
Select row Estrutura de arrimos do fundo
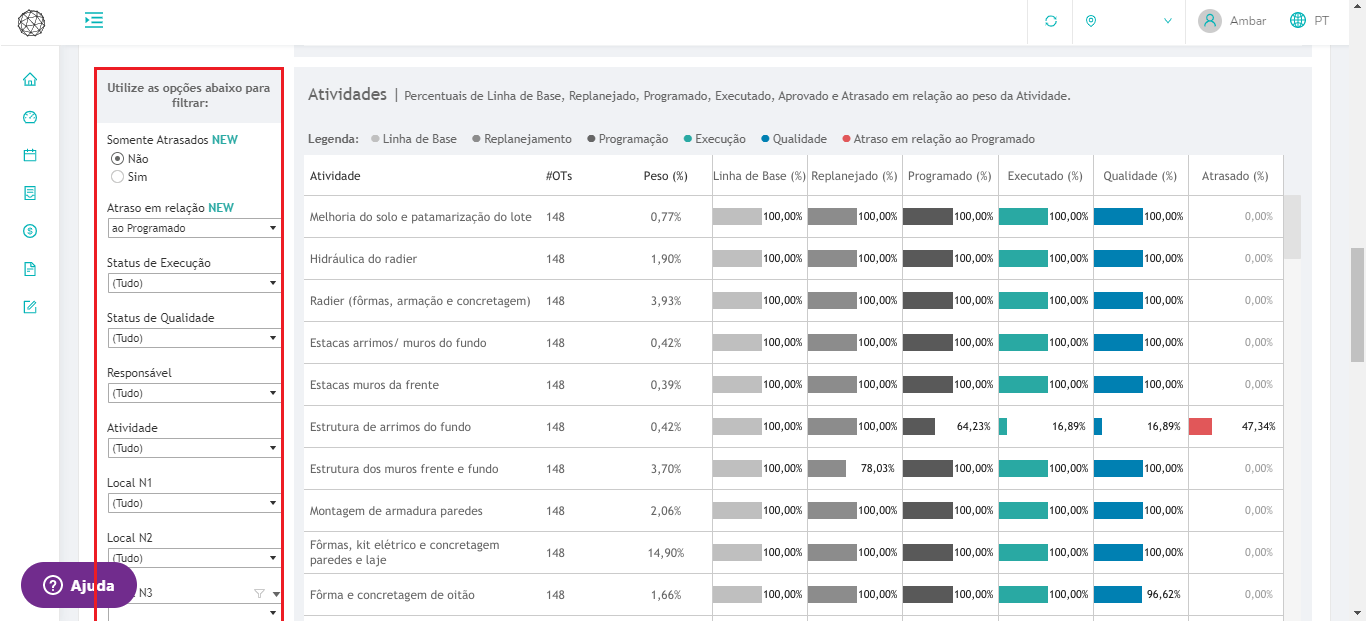coord(794,427)
